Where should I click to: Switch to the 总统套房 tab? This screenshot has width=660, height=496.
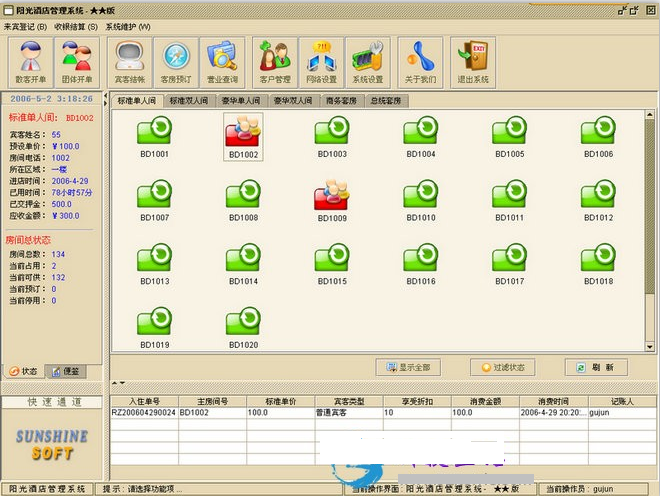click(386, 101)
